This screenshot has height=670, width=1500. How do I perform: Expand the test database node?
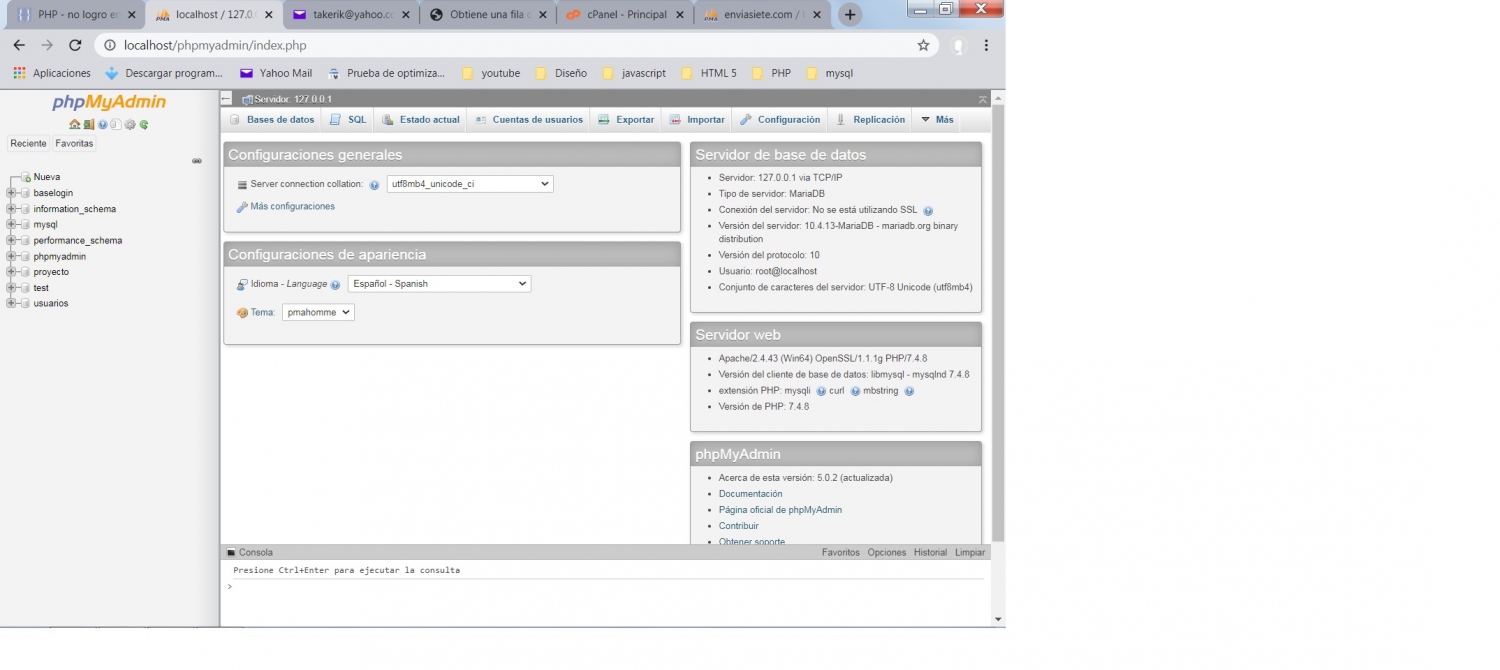coord(11,287)
